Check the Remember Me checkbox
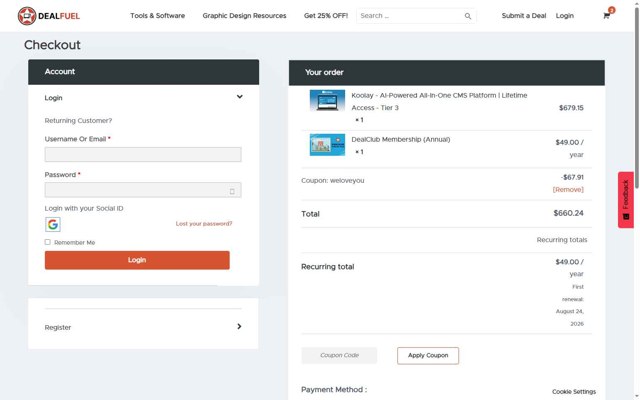 point(48,242)
